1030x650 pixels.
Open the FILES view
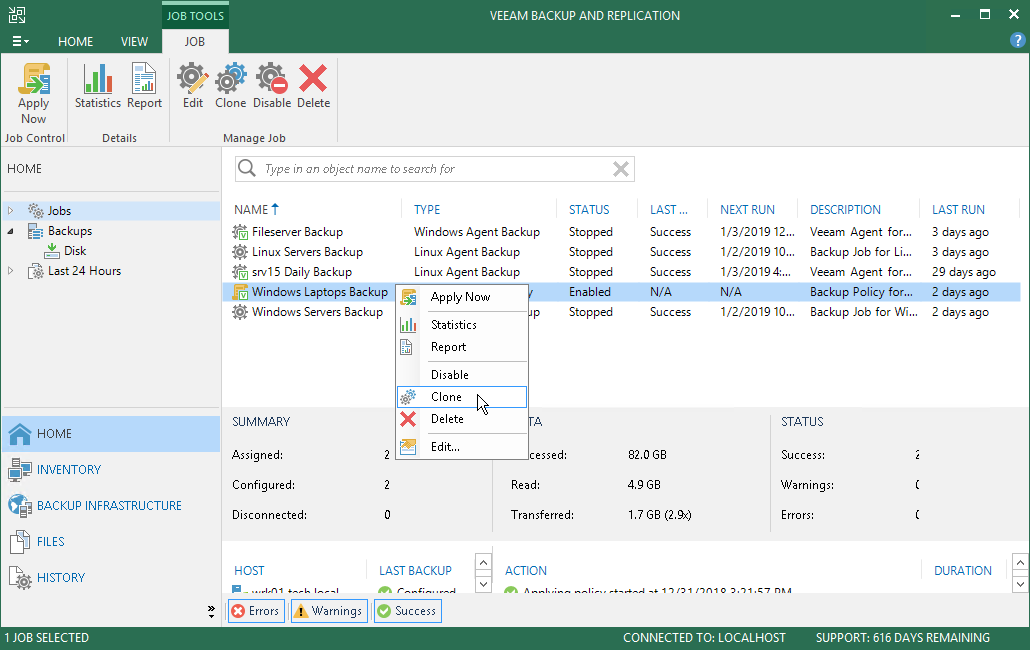tap(51, 542)
